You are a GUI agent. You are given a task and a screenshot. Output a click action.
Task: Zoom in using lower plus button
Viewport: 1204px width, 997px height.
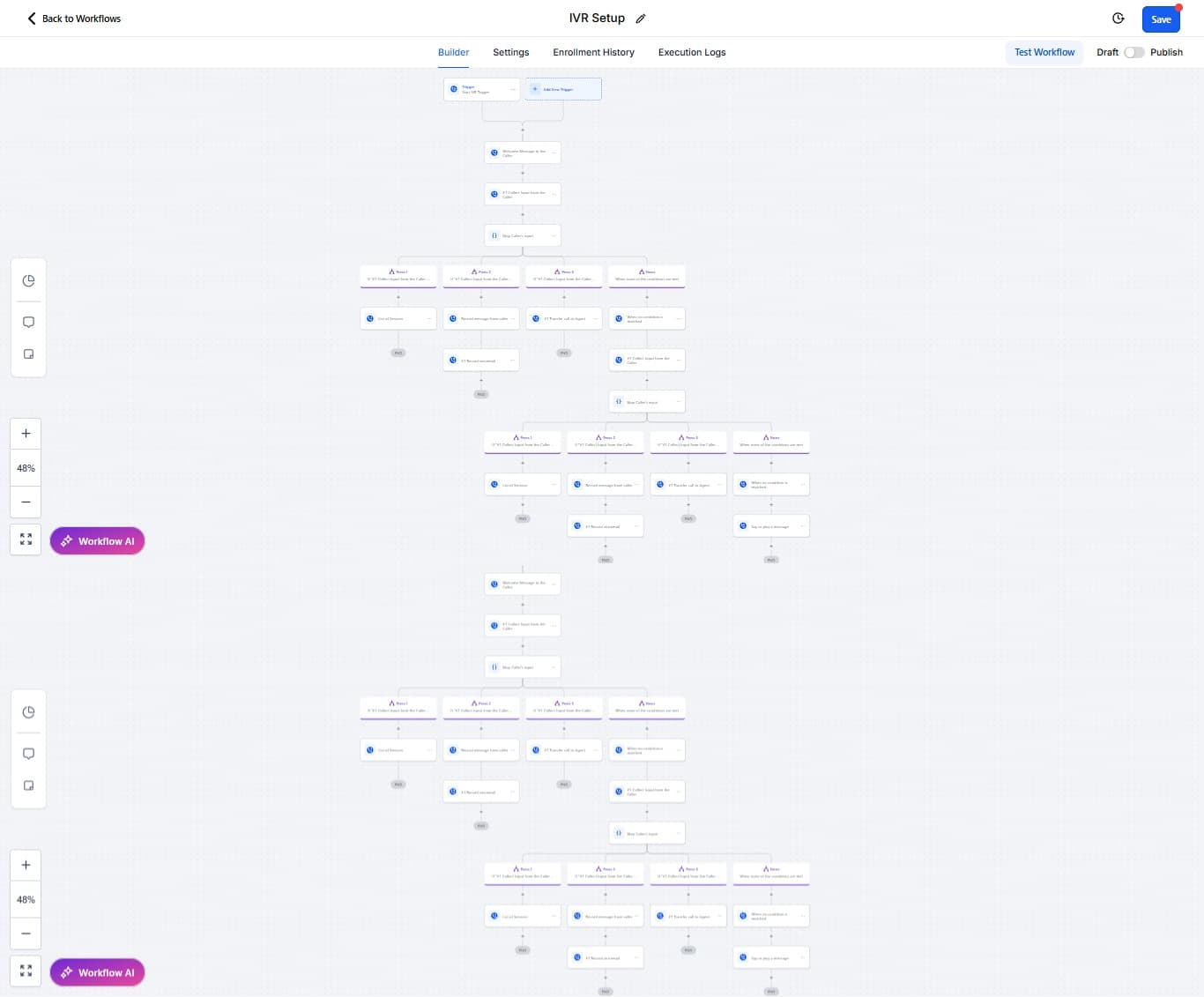click(26, 865)
